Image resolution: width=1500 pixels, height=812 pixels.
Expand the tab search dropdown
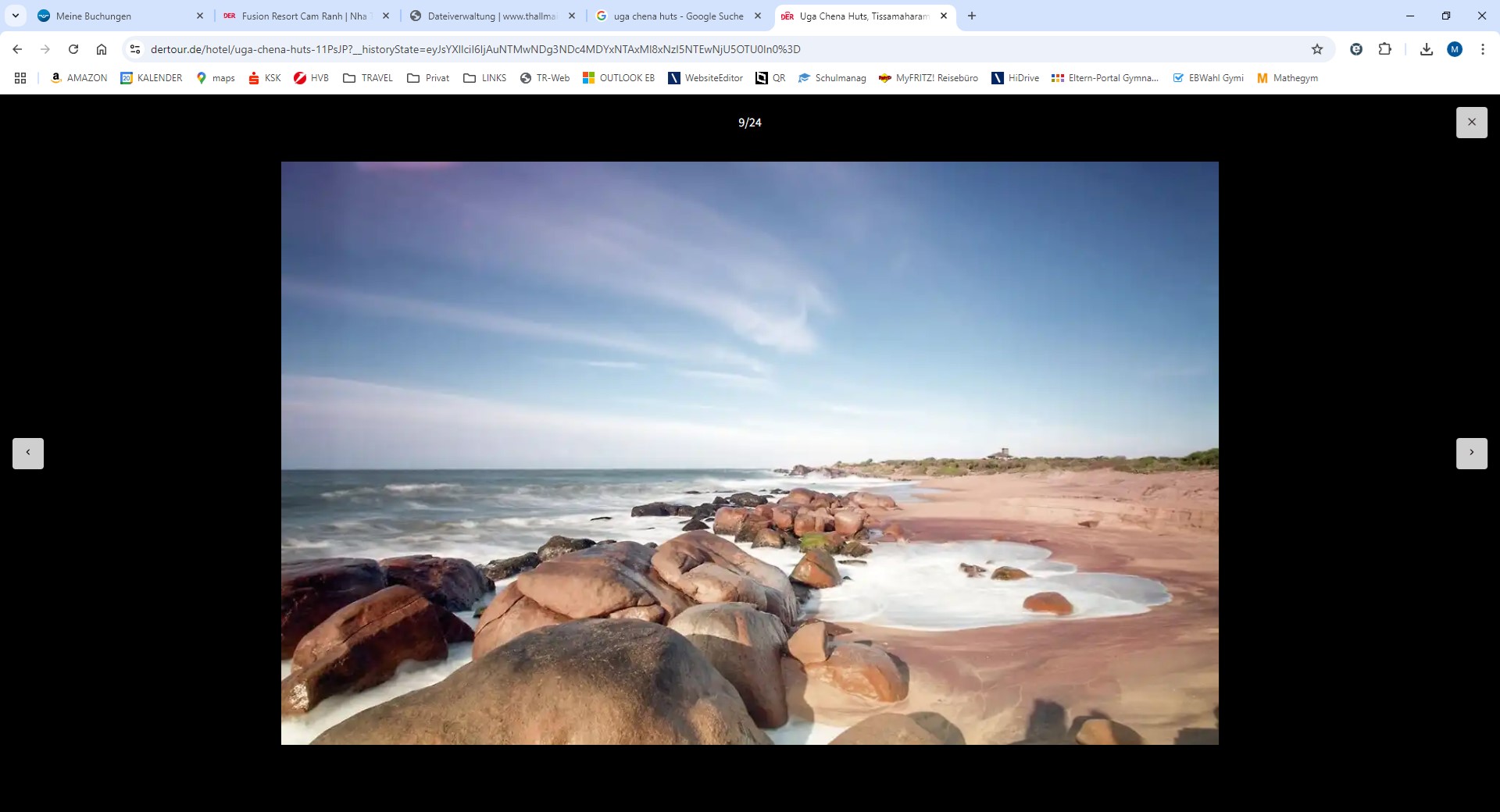coord(16,16)
